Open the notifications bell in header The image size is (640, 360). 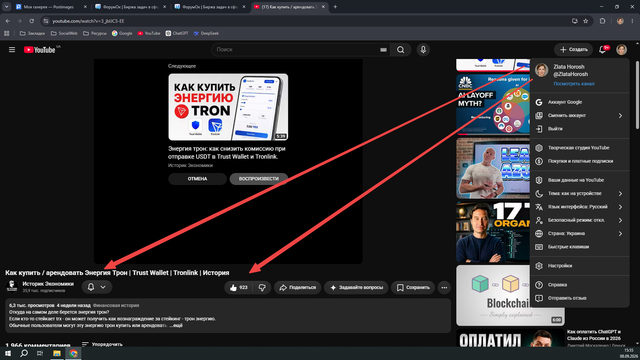coord(602,50)
